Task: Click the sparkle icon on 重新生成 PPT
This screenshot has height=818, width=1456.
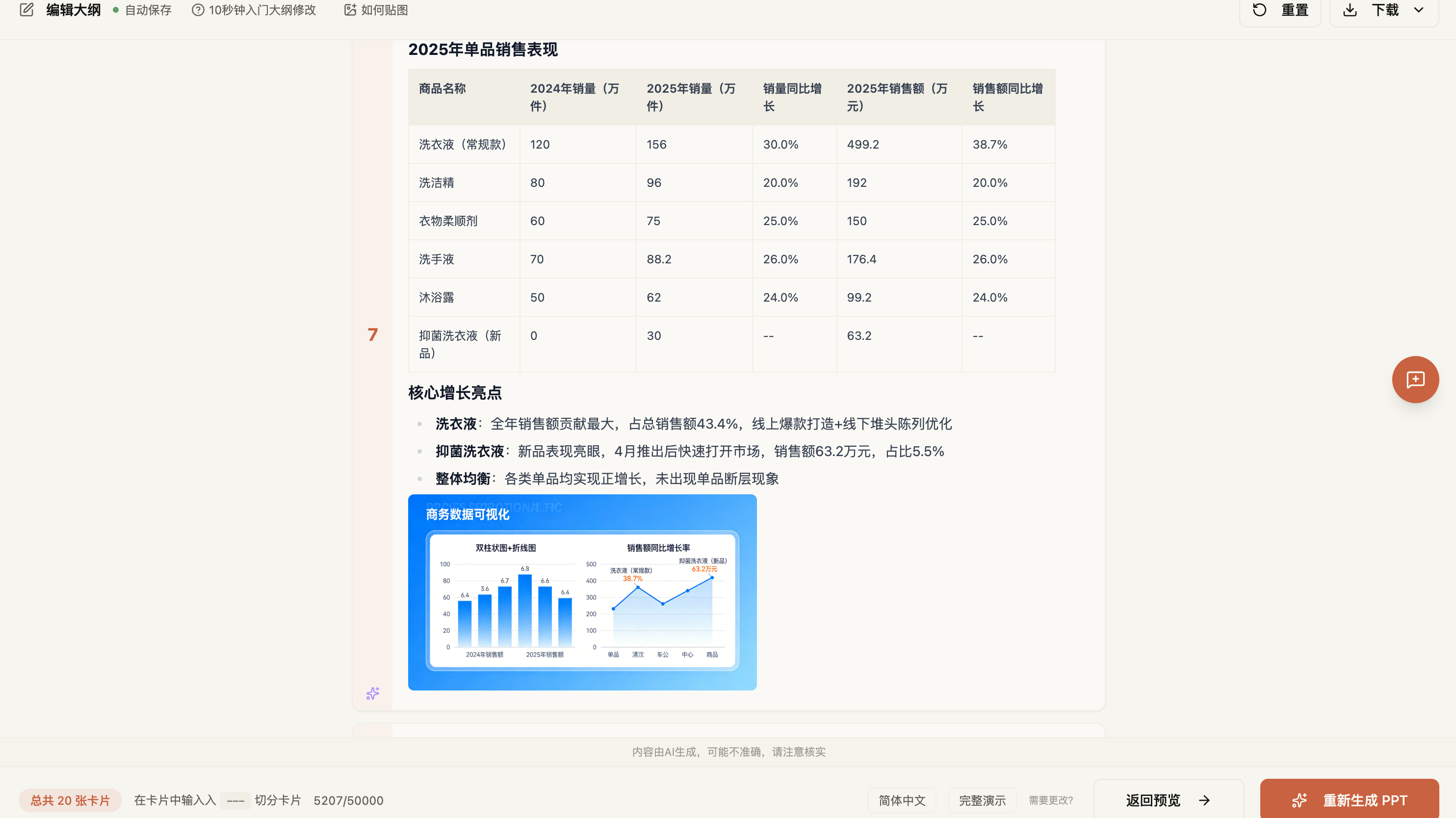Action: coord(1300,800)
